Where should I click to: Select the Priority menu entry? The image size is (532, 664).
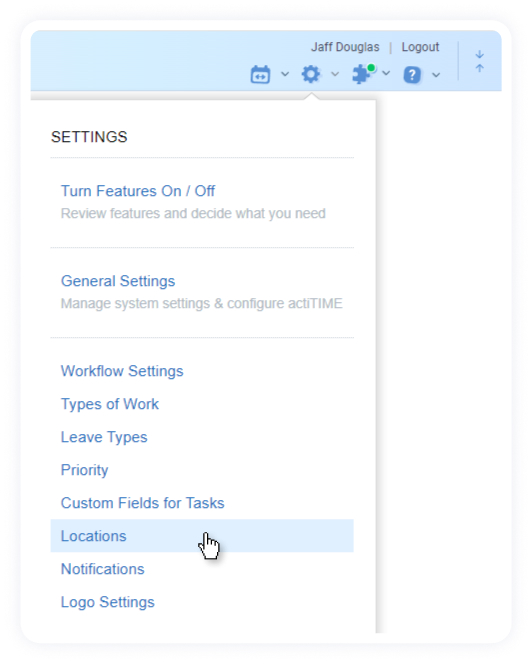coord(85,470)
